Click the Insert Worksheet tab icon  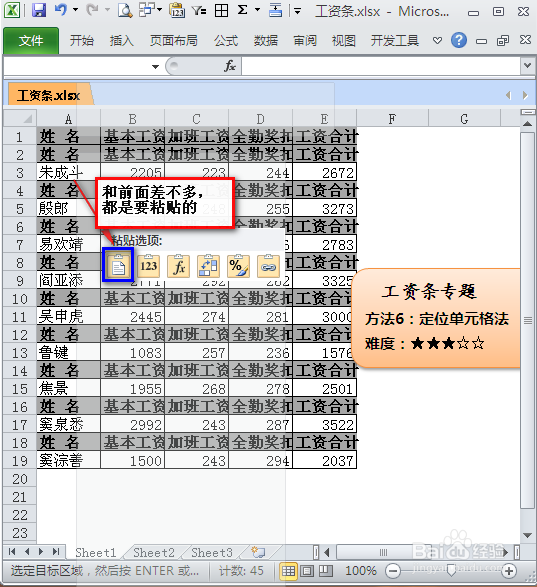pyautogui.click(x=258, y=552)
